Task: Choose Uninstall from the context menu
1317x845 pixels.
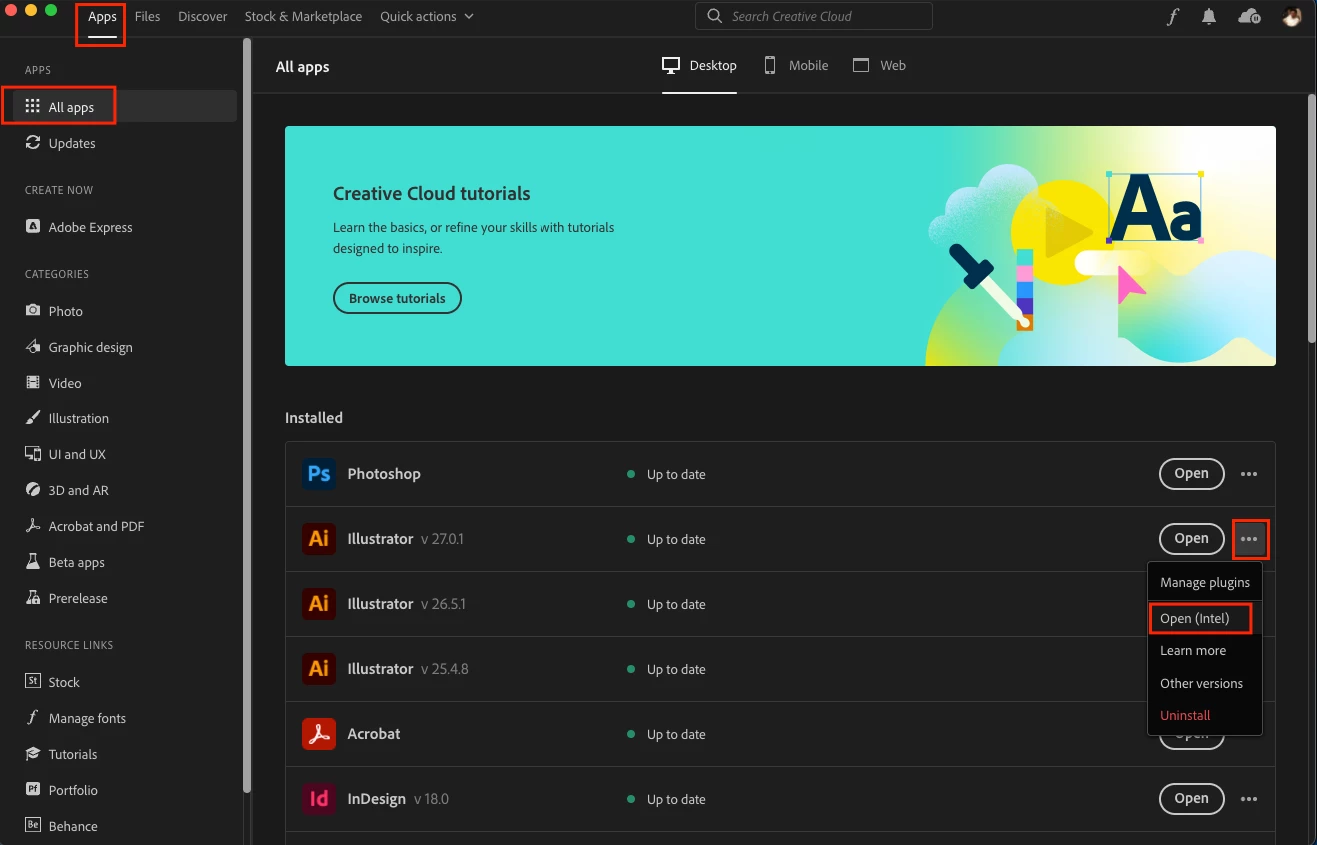Action: 1205,716
